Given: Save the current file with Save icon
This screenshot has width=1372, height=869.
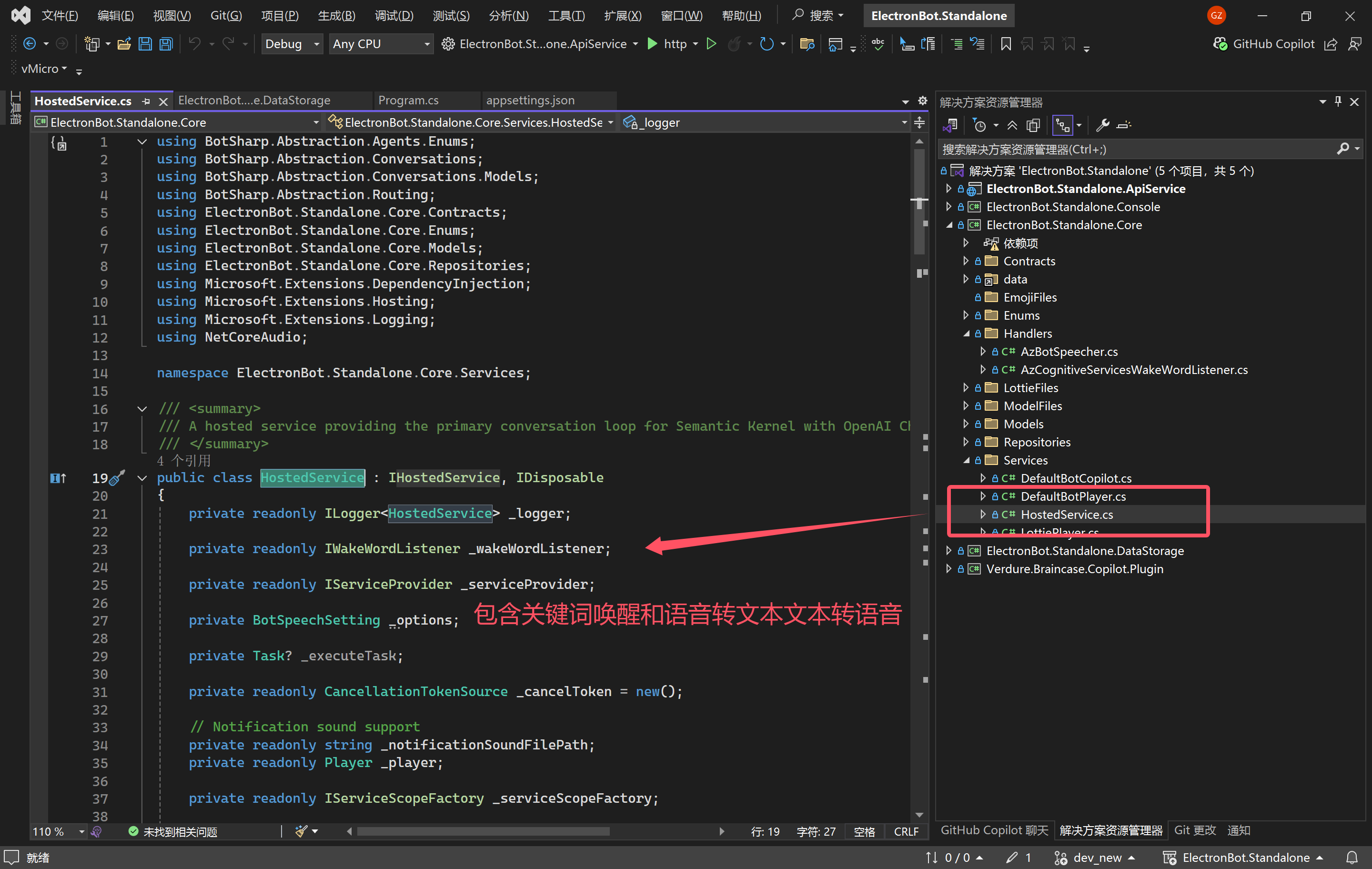Looking at the screenshot, I should coord(145,44).
